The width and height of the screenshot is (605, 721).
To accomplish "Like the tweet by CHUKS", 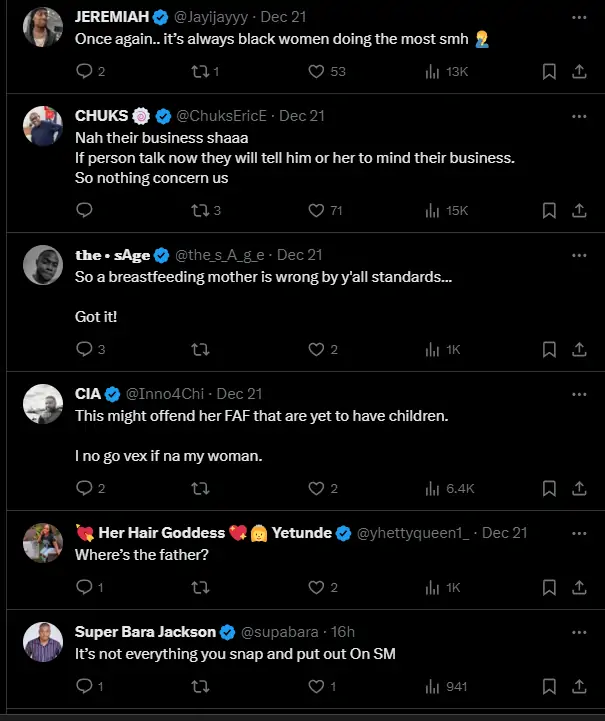I will [x=317, y=210].
